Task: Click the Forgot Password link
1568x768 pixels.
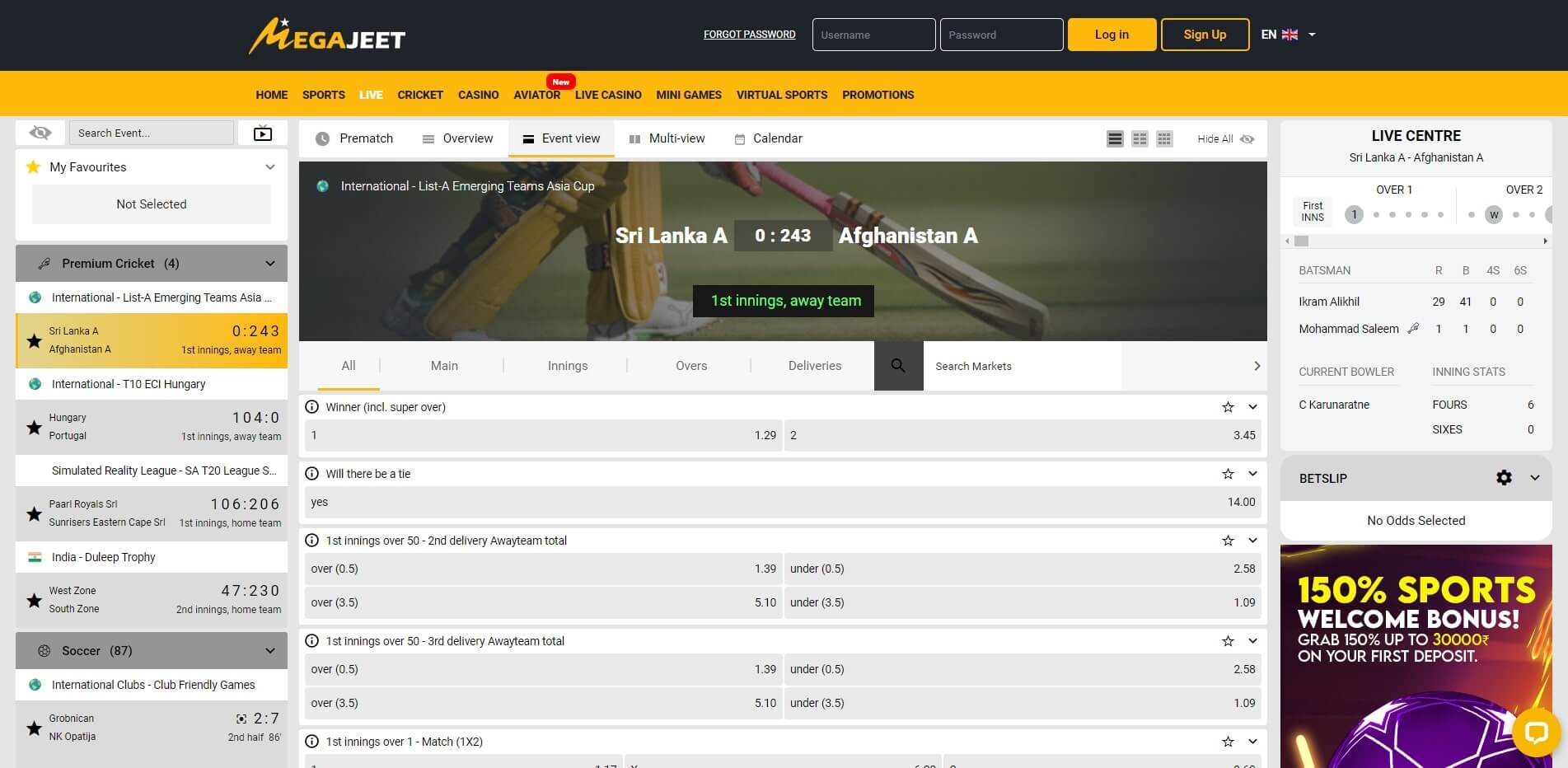Action: pyautogui.click(x=749, y=35)
